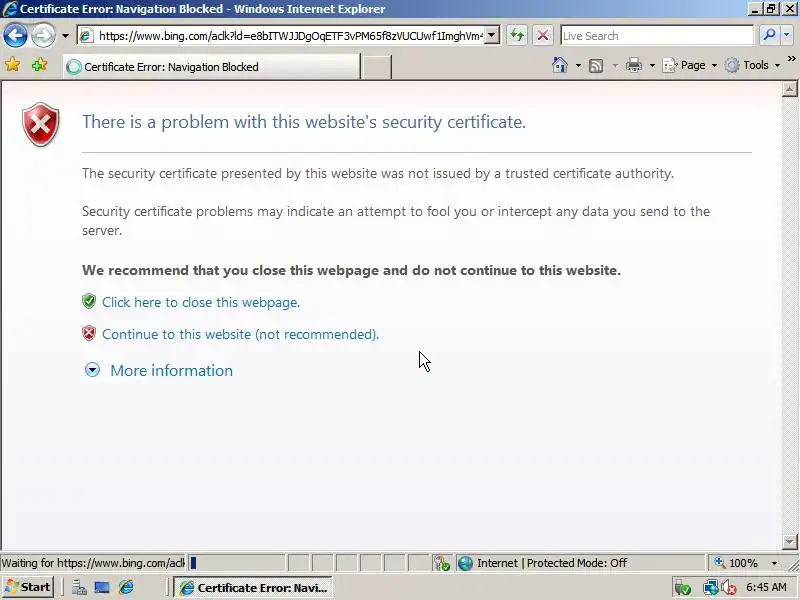Expand the Print options dropdown arrow
The width and height of the screenshot is (800, 600).
[652, 65]
